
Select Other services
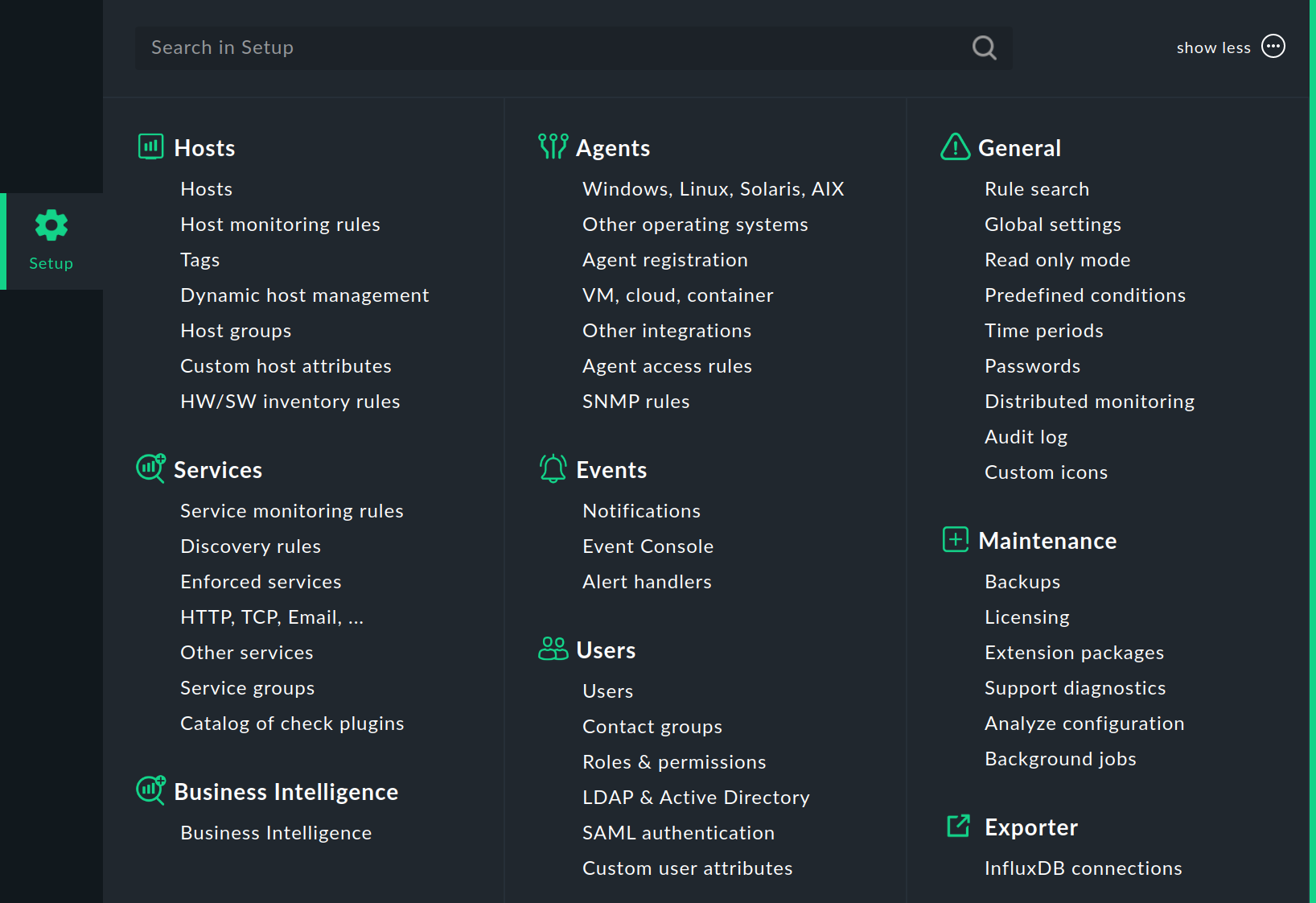click(x=247, y=653)
